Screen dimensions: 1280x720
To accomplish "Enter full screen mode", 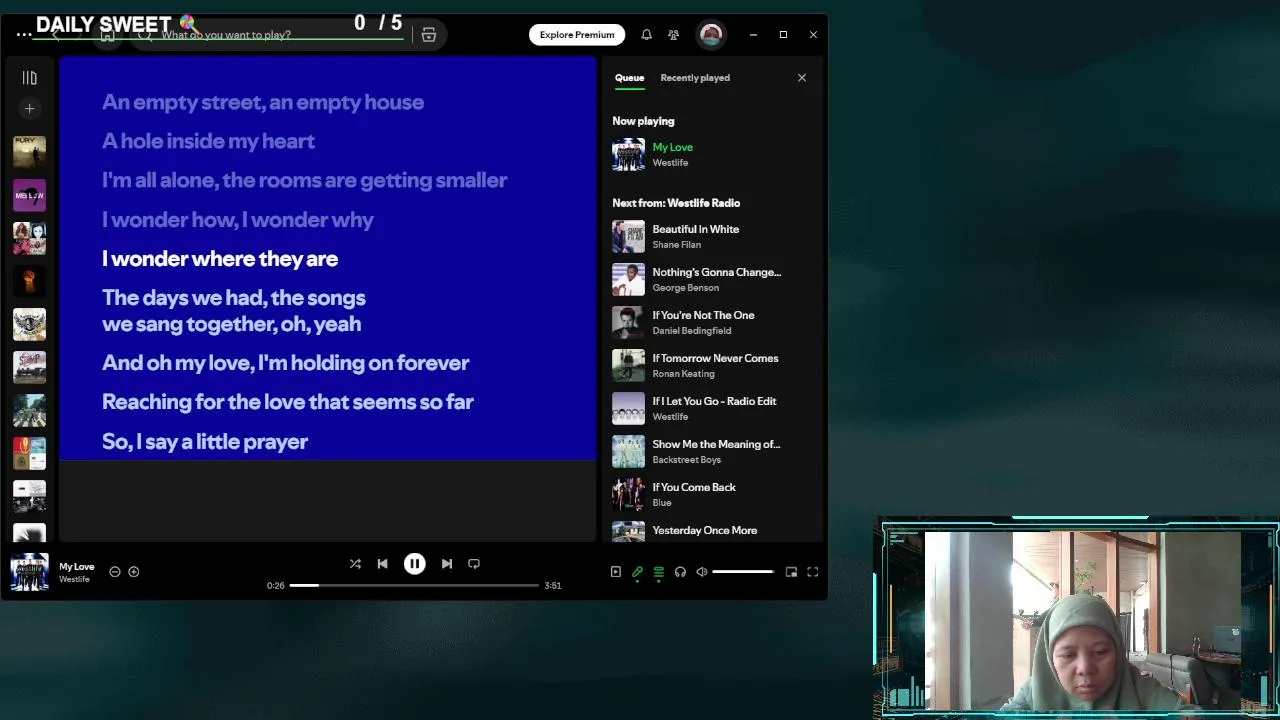I will pyautogui.click(x=812, y=572).
